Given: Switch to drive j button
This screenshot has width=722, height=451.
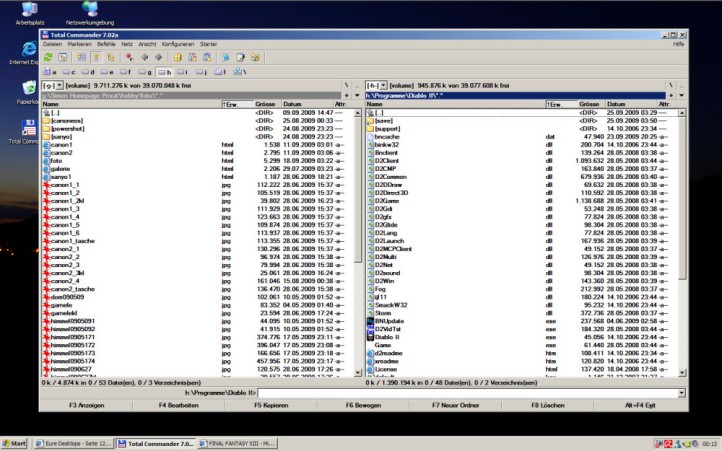Looking at the screenshot, I should pos(202,72).
